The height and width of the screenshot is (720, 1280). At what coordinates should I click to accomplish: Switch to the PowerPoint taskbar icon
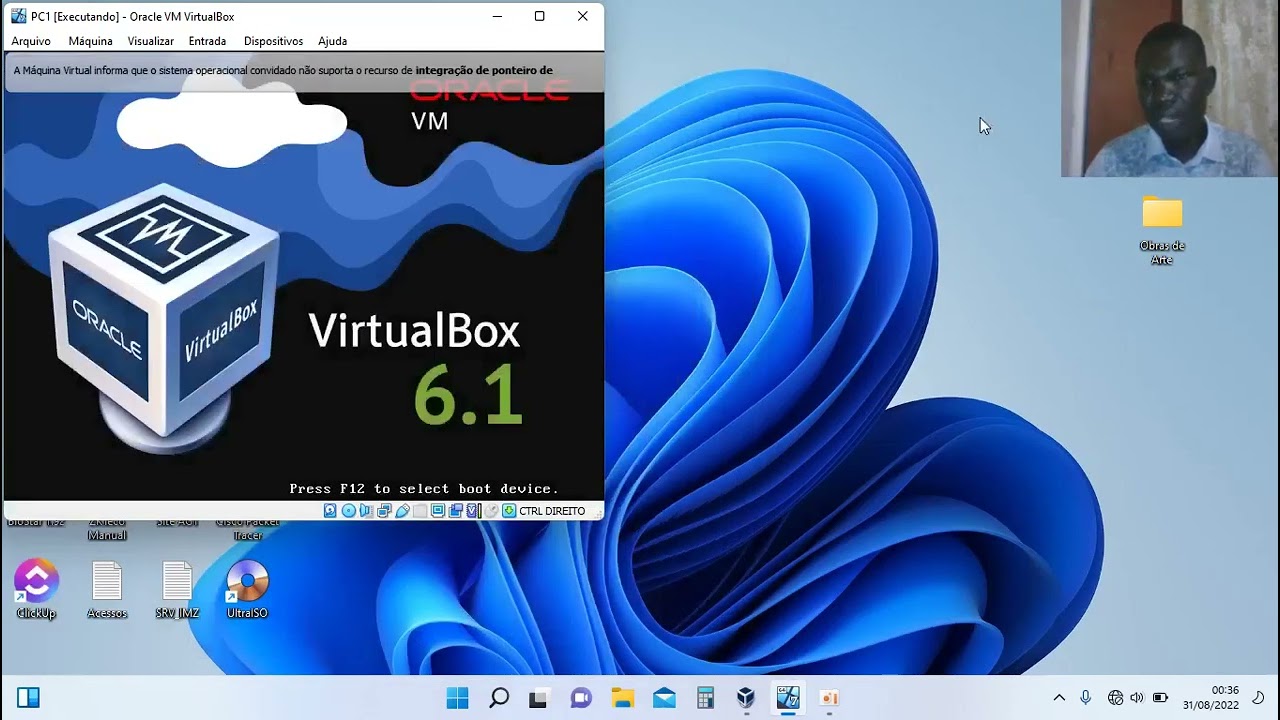829,697
